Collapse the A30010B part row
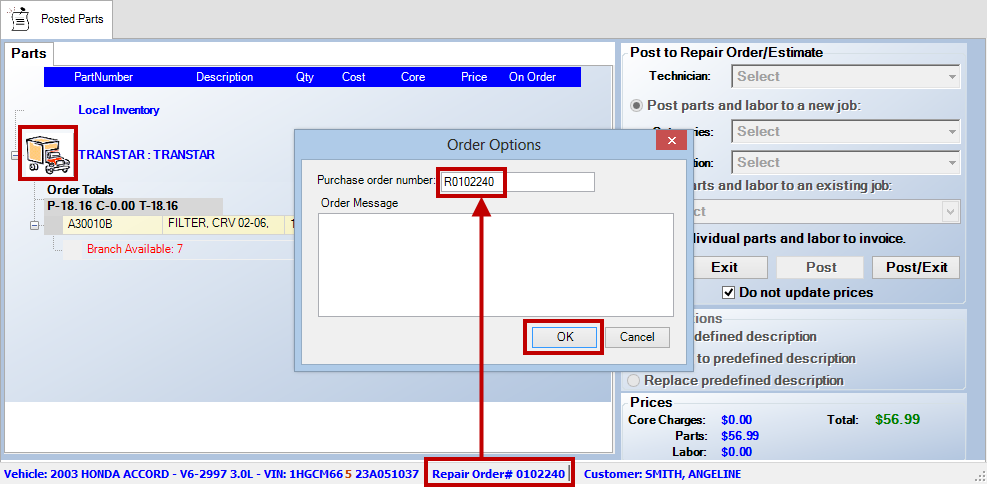 (x=34, y=225)
